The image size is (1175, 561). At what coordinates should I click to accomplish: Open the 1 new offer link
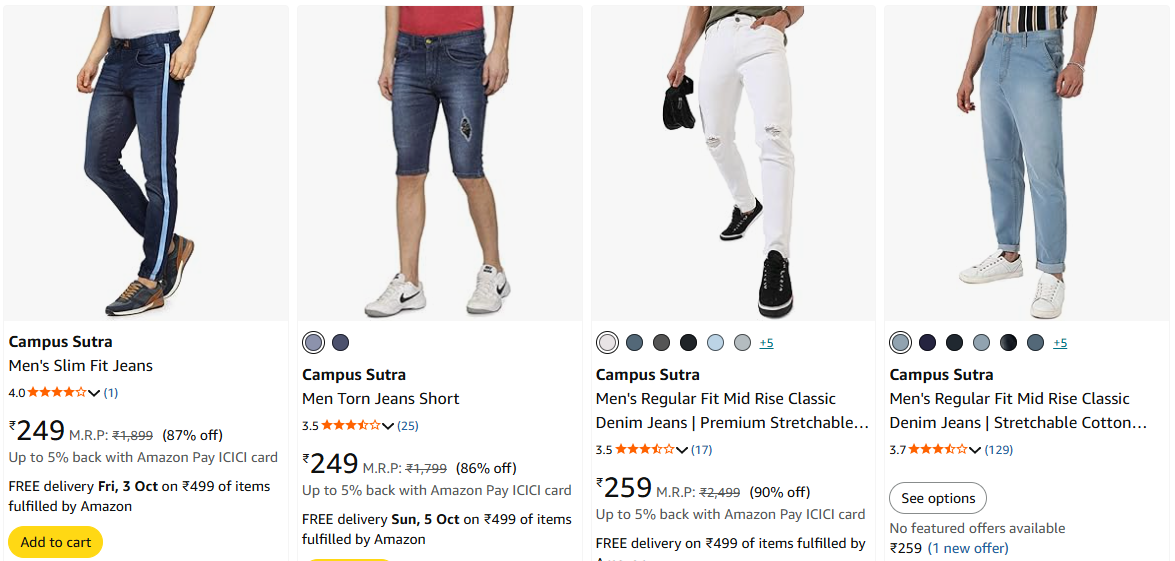click(x=968, y=548)
